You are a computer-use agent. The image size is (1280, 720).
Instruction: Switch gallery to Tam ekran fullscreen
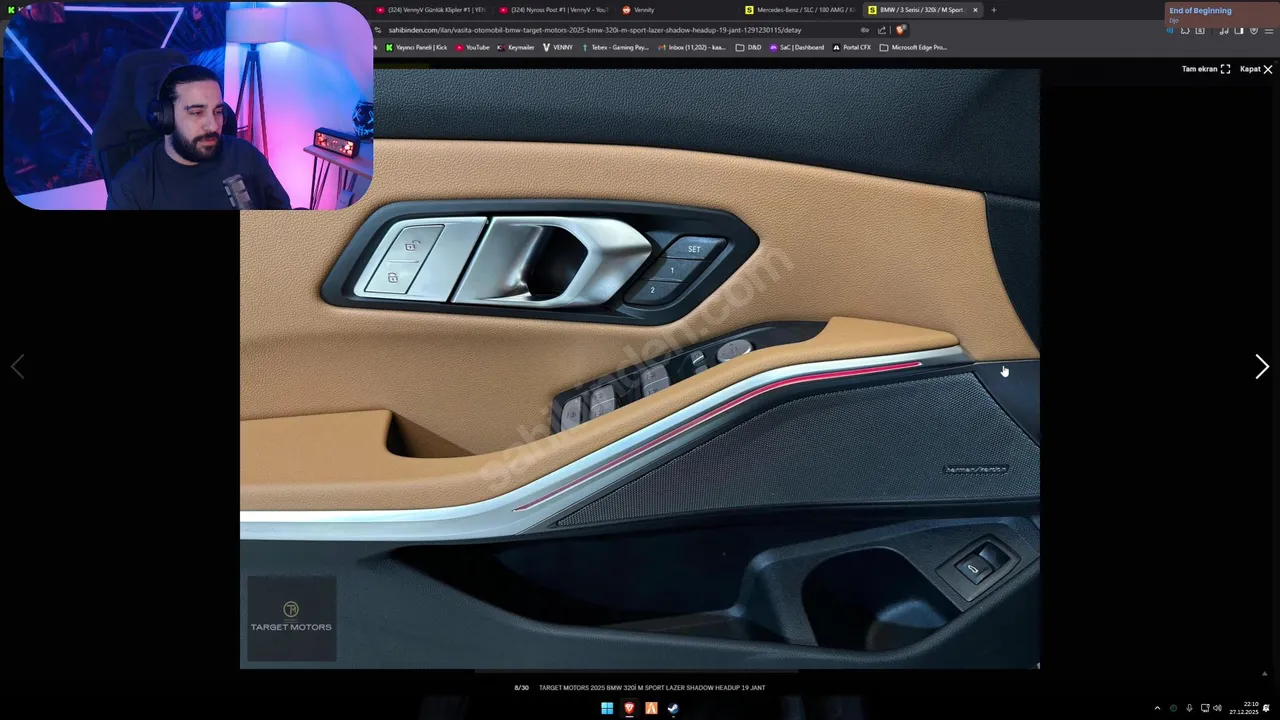click(x=1206, y=69)
